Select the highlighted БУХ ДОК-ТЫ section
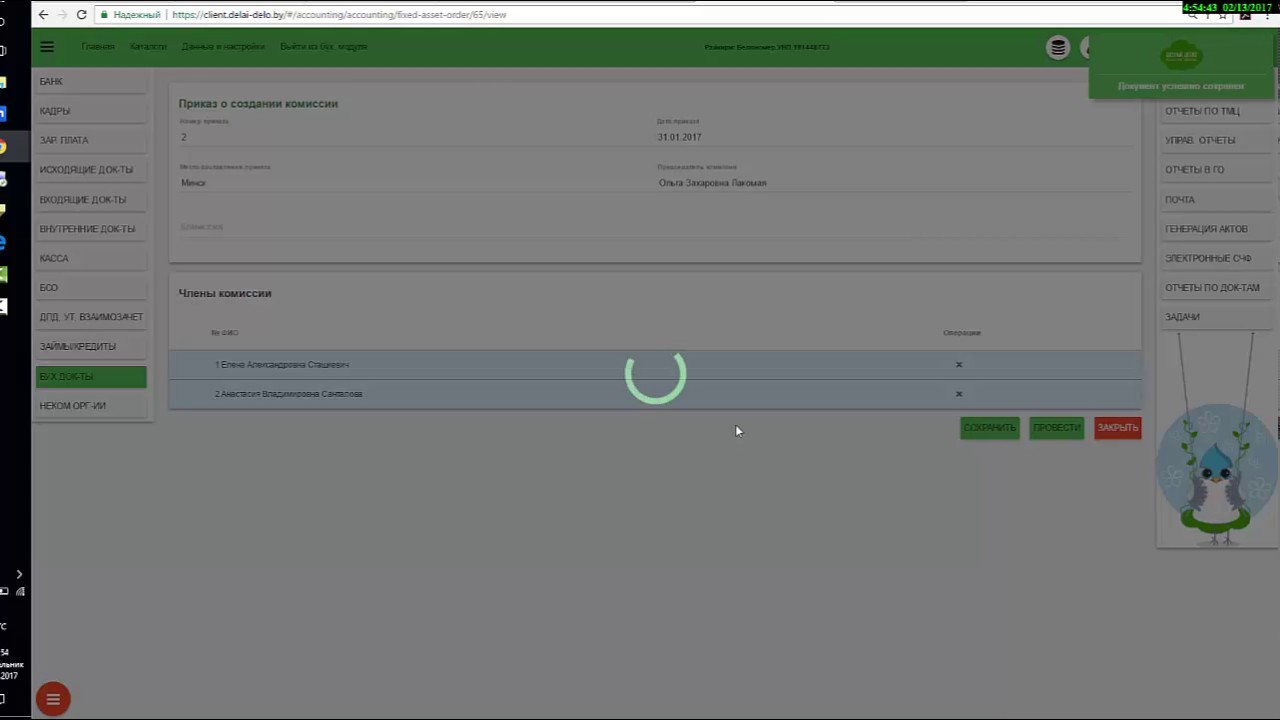The width and height of the screenshot is (1280, 720). [x=91, y=376]
